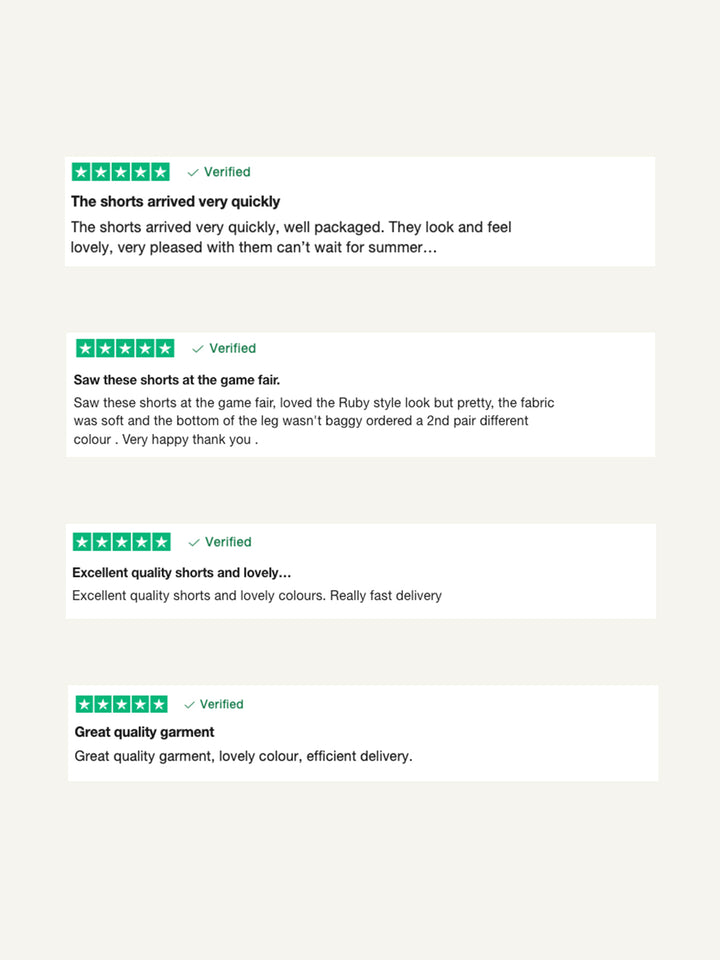Screen dimensions: 720x960
Task: Click the "Verified" label on the shorts-arrived-quickly review
Action: 227,172
